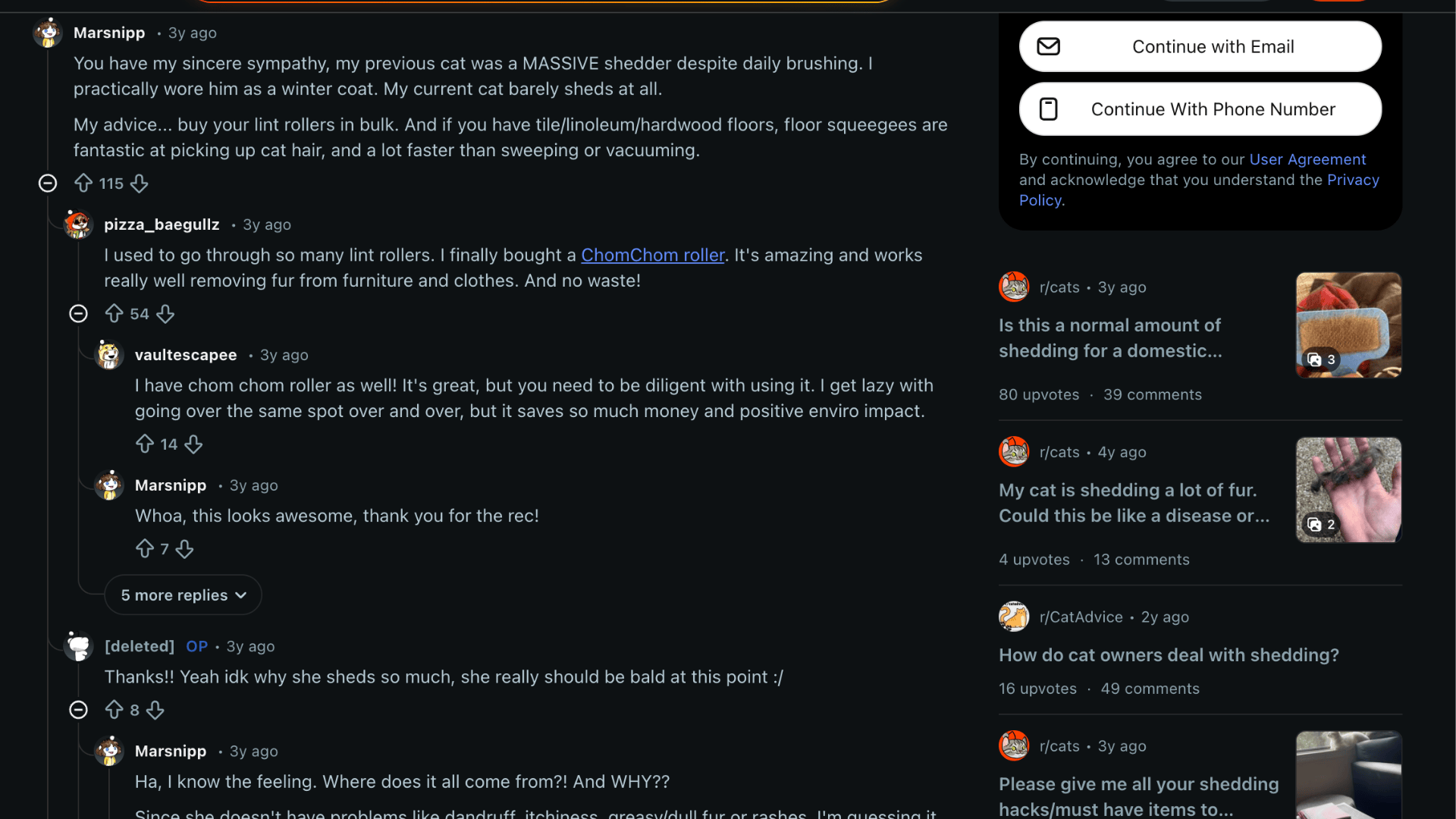This screenshot has width=1456, height=819.
Task: Open 'How do cat owners deal with shedding?' post
Action: [1169, 655]
